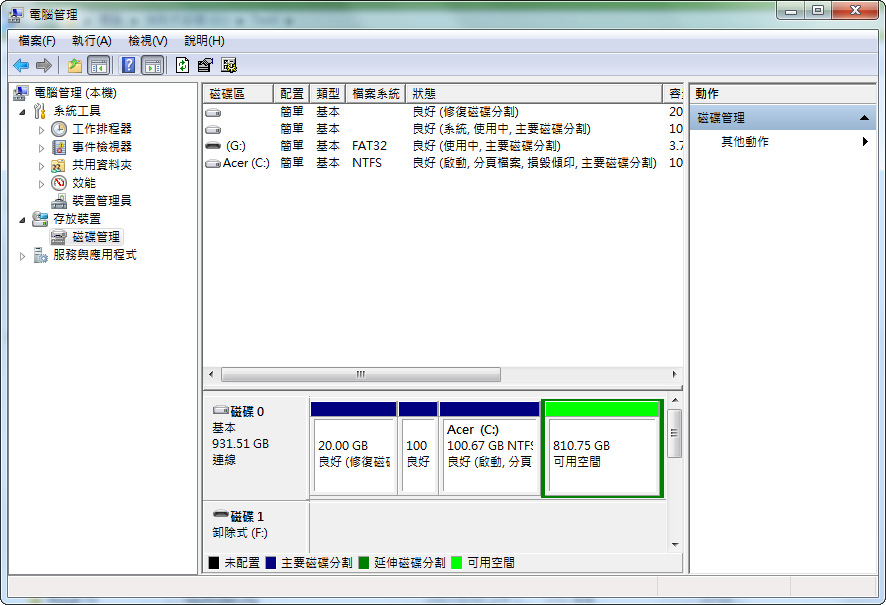The image size is (886, 605).
Task: Click the 事件檢視器 icon in tree
Action: (59, 147)
